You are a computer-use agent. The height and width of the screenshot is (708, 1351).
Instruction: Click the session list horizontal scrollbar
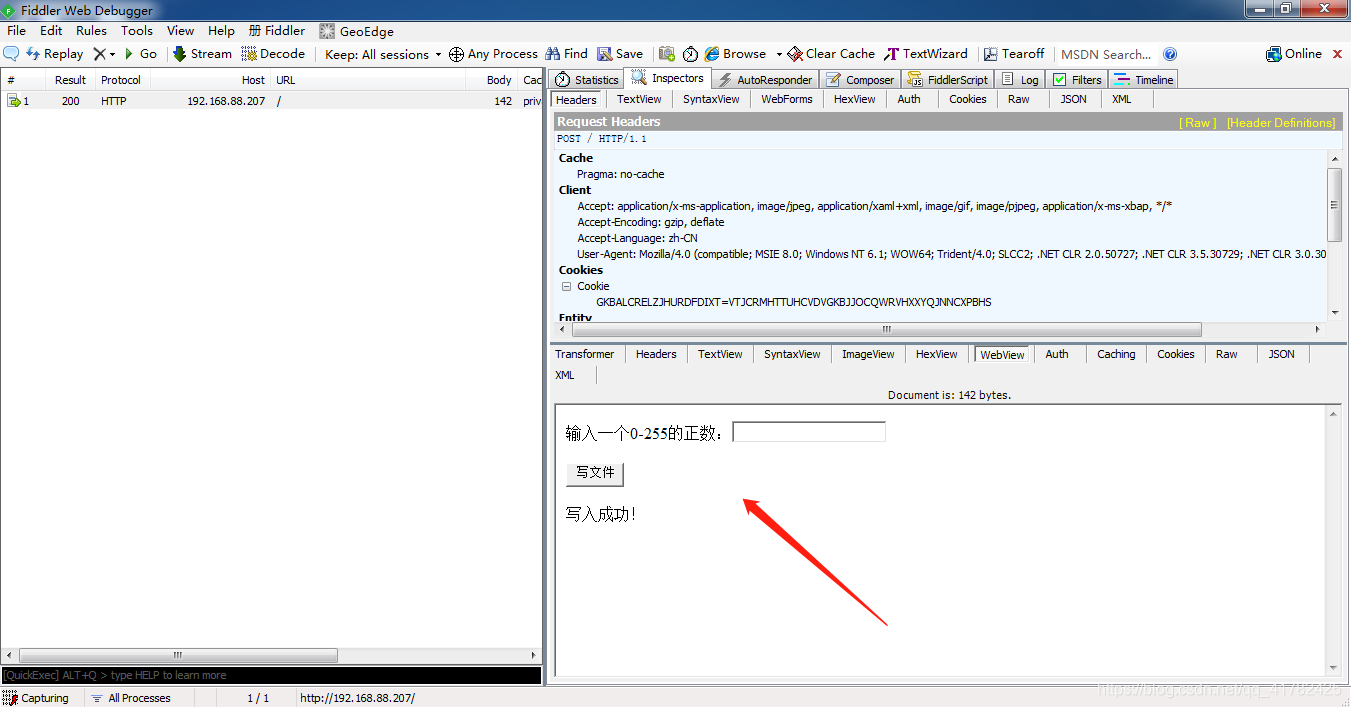point(178,656)
